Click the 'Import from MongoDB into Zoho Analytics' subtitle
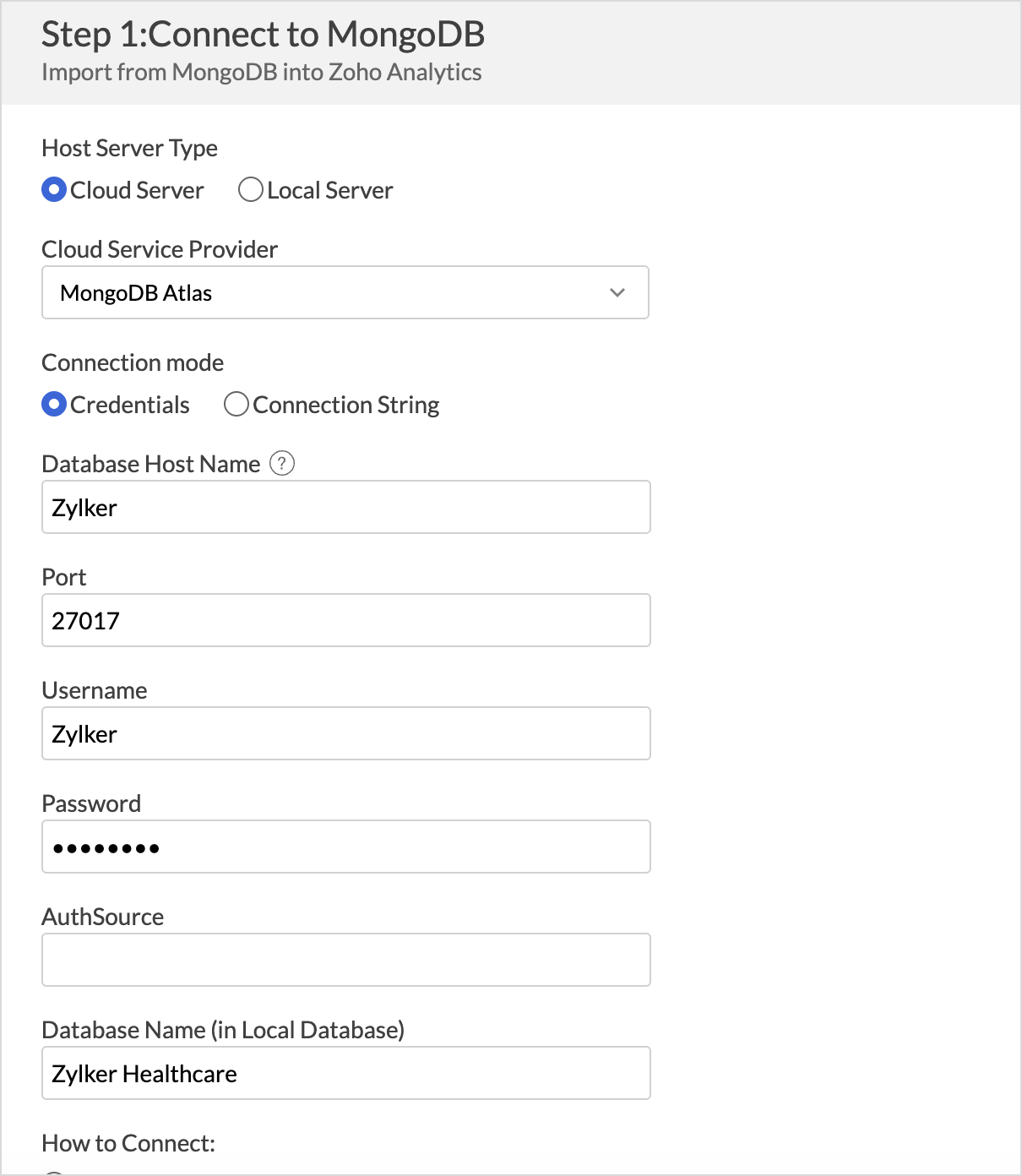1022x1176 pixels. 262,73
